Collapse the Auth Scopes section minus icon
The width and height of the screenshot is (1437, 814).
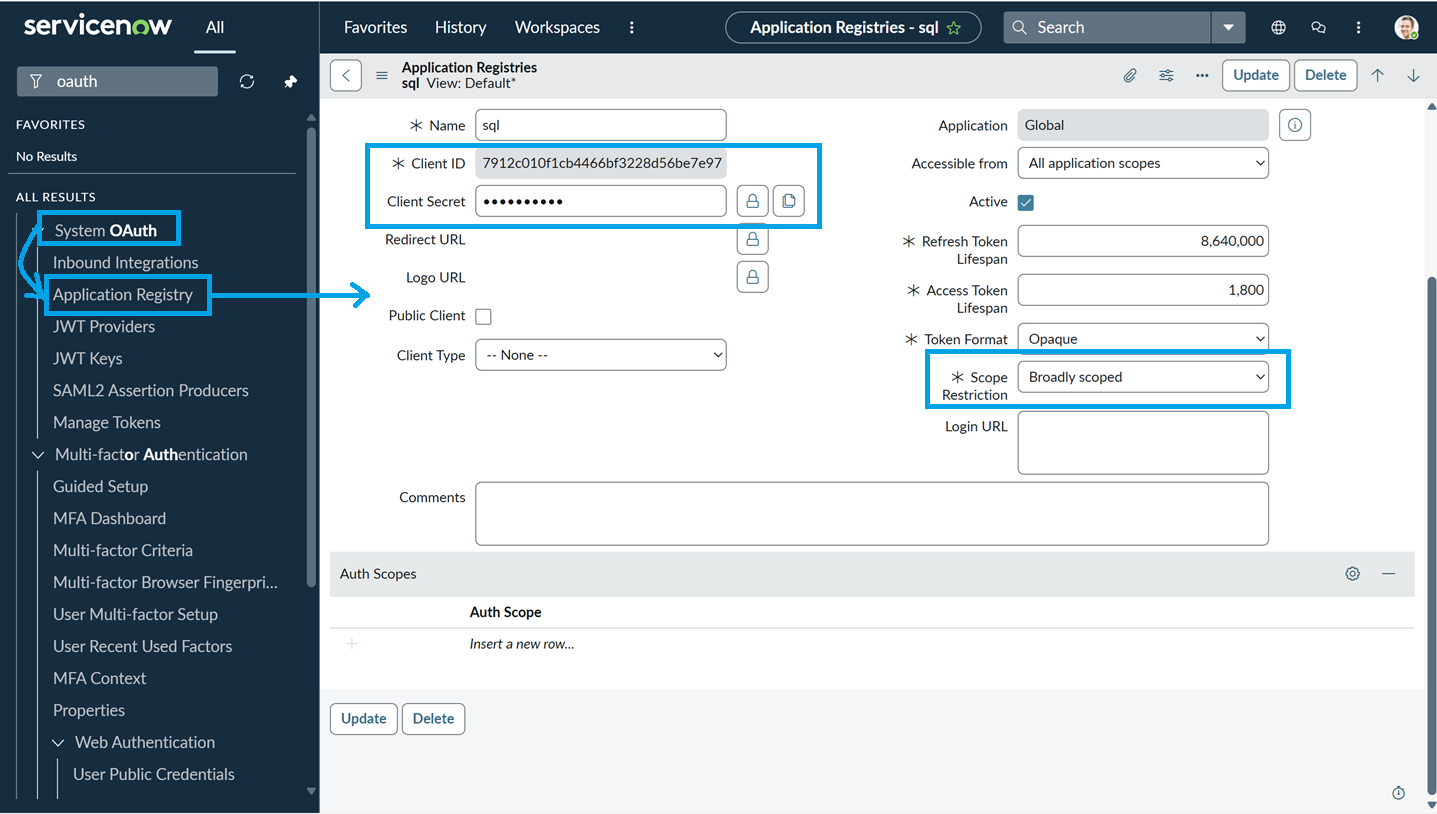1389,574
